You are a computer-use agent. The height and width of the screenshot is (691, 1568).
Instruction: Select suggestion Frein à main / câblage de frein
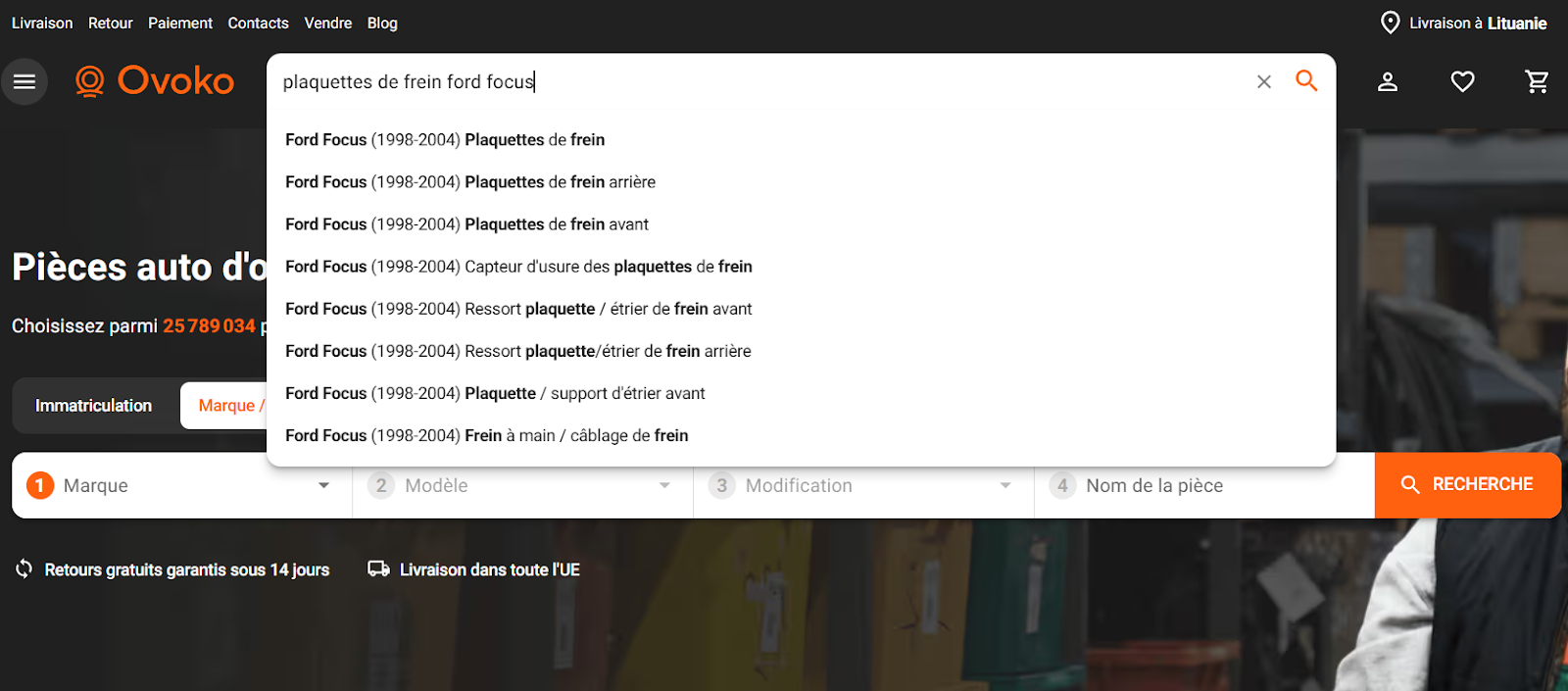[802, 435]
